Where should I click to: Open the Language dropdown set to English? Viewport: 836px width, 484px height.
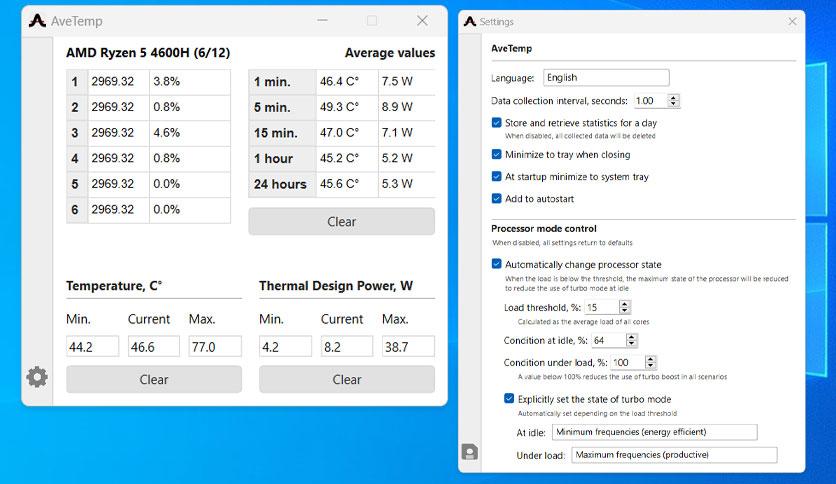(x=606, y=77)
